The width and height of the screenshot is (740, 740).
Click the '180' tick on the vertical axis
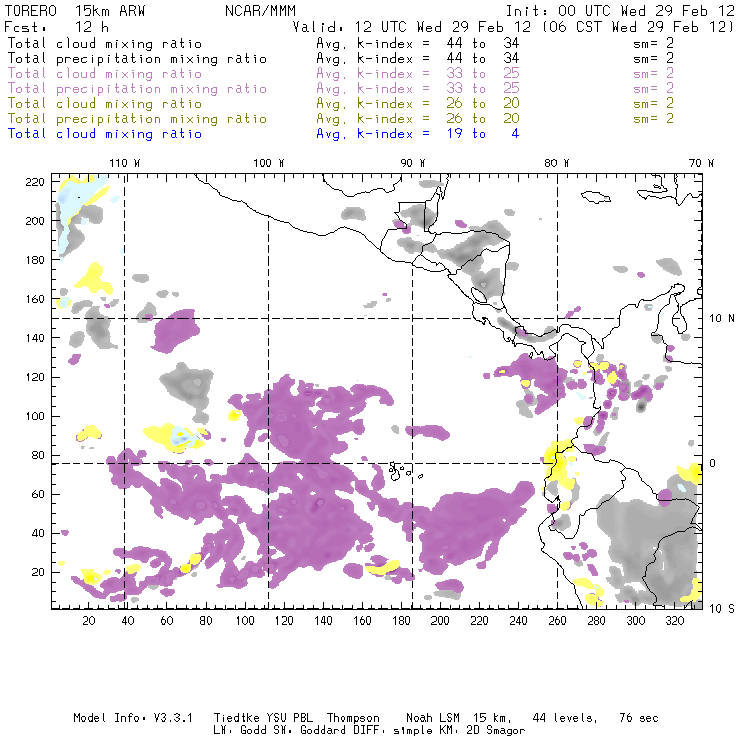[x=35, y=260]
